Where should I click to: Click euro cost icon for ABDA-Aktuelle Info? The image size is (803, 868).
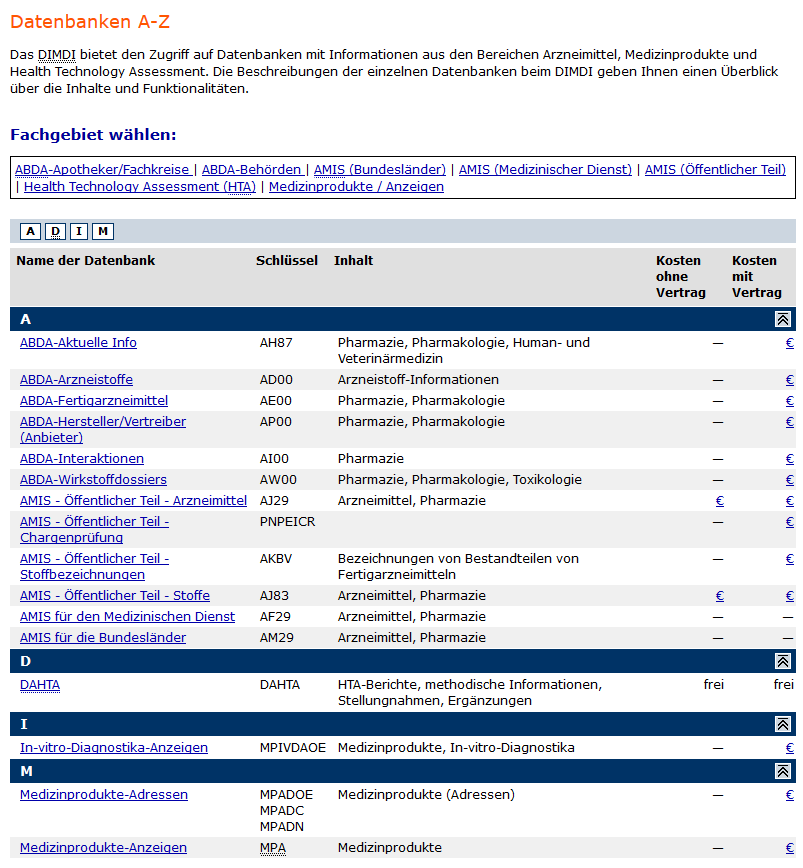pyautogui.click(x=789, y=343)
